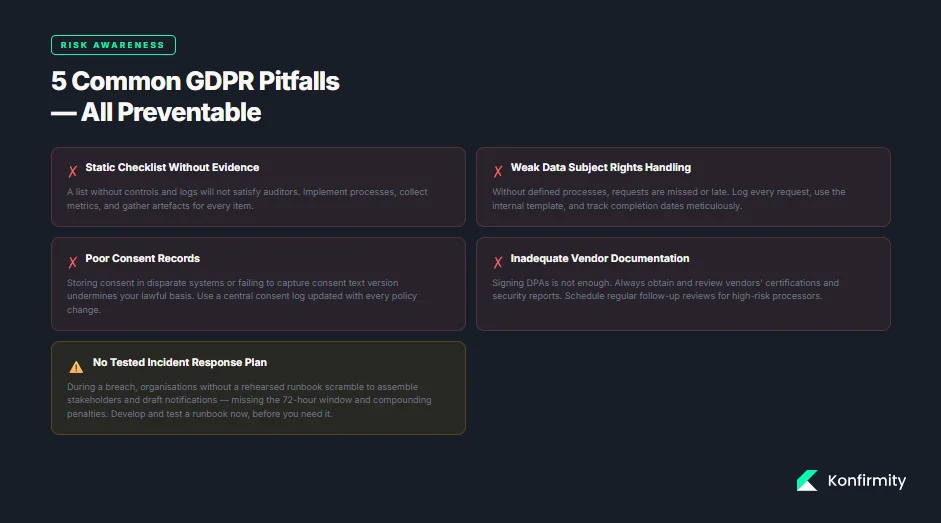Click the line 'penalties. Develop and test a runbook now'

point(199,414)
